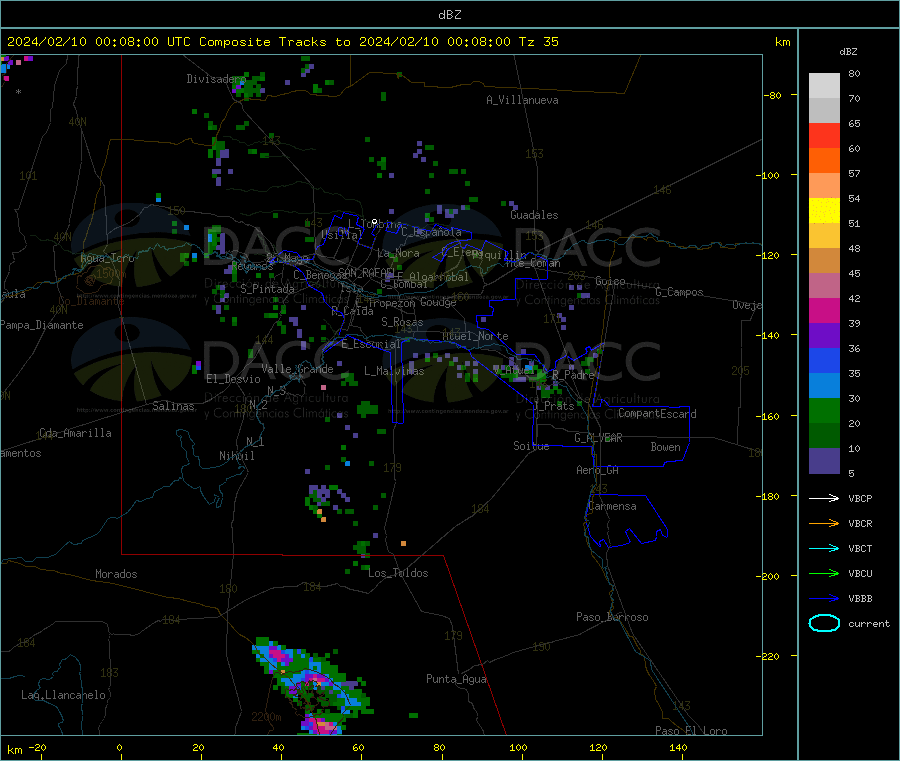Click the 'SAN_RAFAEL' city label

coord(366,272)
